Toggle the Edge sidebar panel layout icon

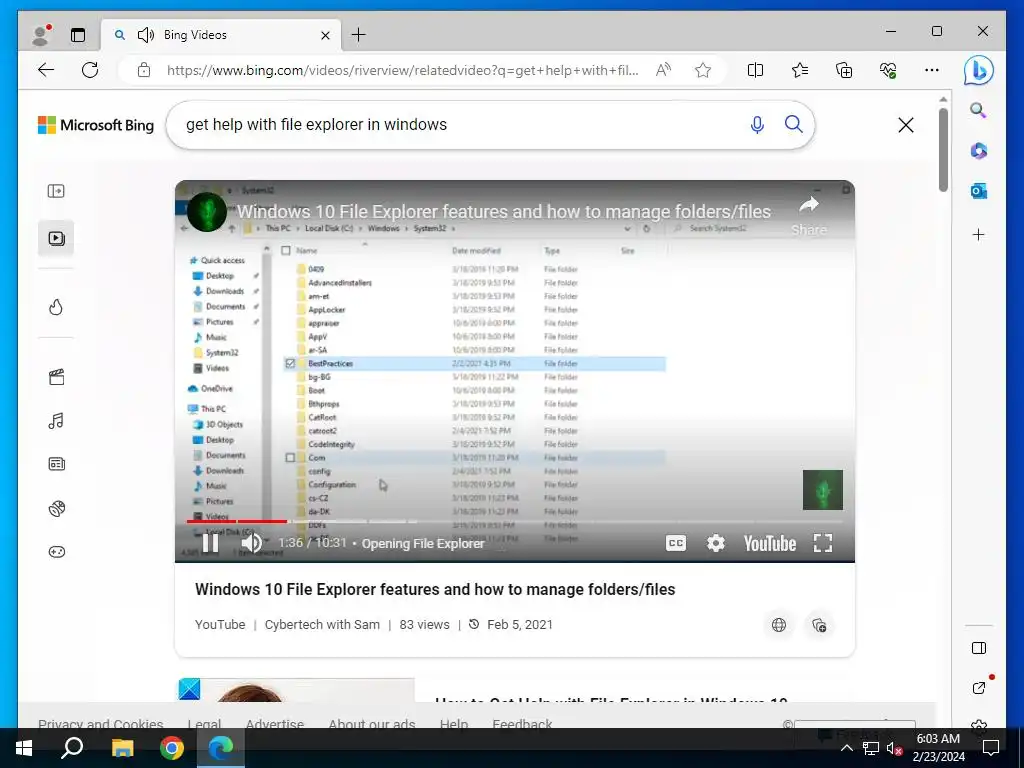(x=978, y=648)
